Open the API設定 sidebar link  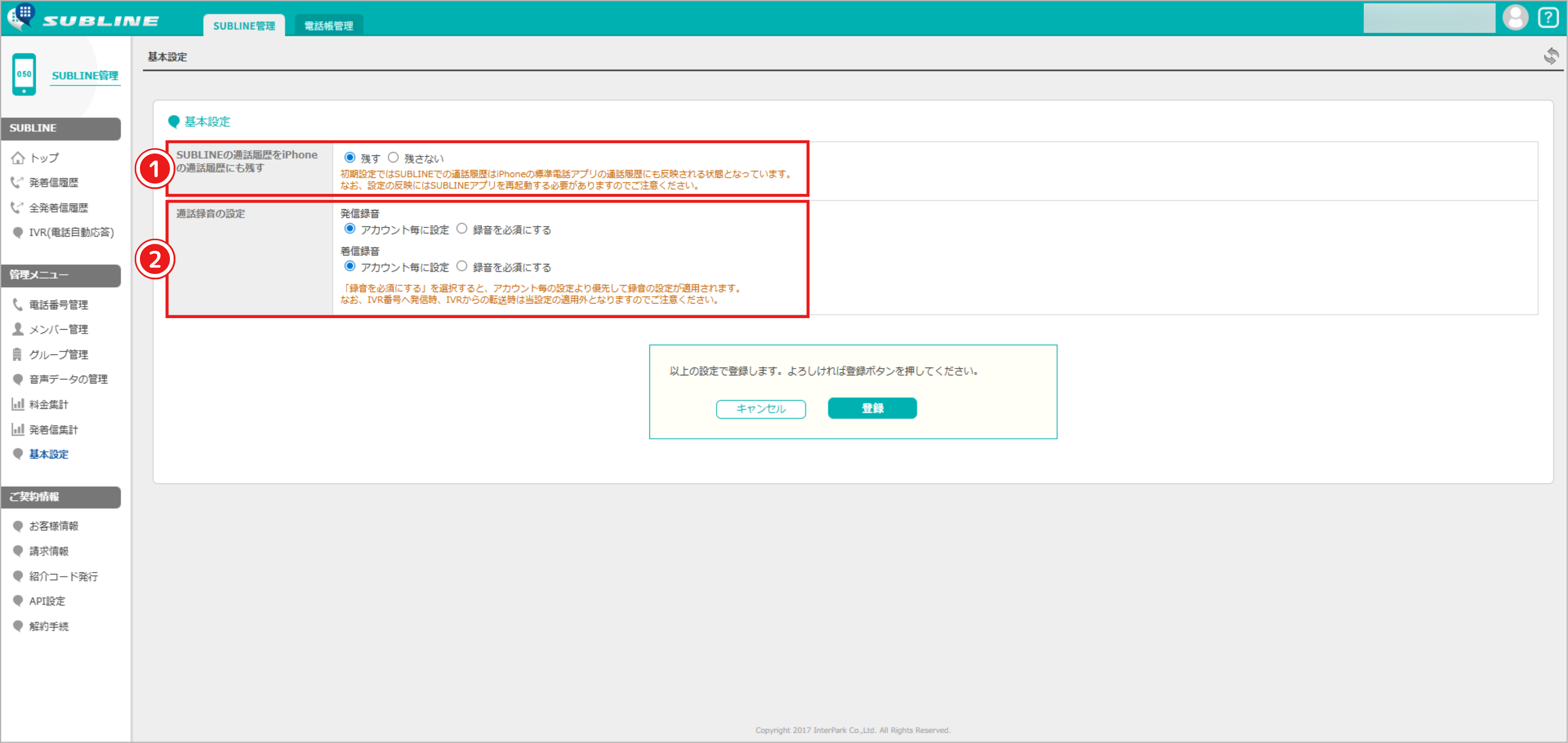(x=47, y=601)
